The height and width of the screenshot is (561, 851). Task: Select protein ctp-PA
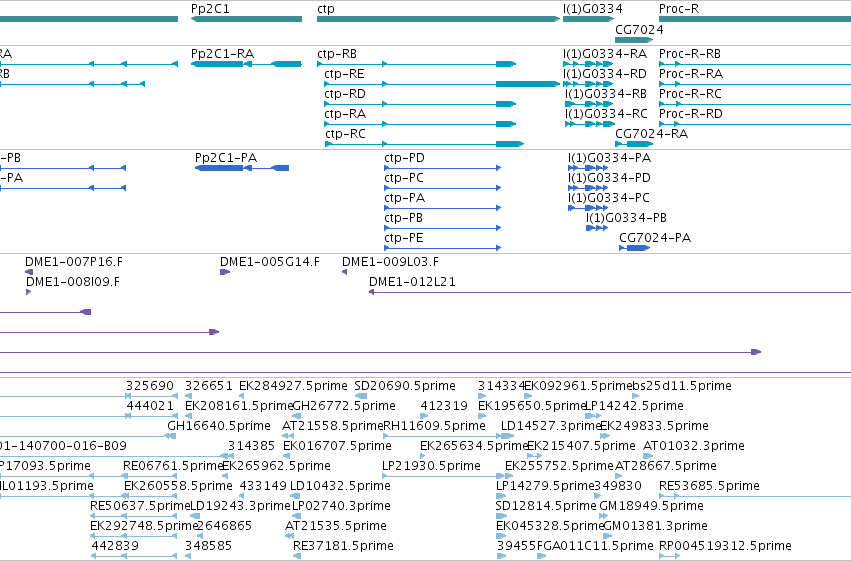pyautogui.click(x=442, y=208)
